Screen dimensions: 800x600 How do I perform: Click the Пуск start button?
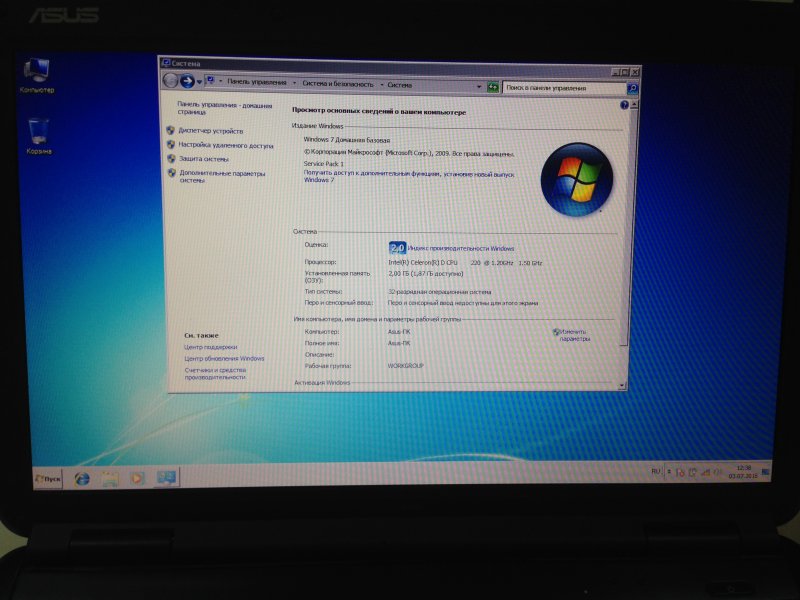pos(48,479)
